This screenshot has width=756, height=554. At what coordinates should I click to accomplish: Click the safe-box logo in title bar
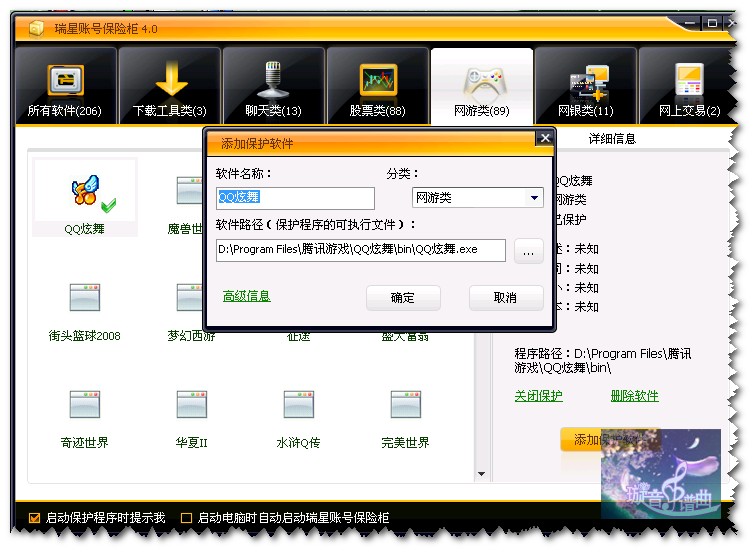tap(36, 28)
